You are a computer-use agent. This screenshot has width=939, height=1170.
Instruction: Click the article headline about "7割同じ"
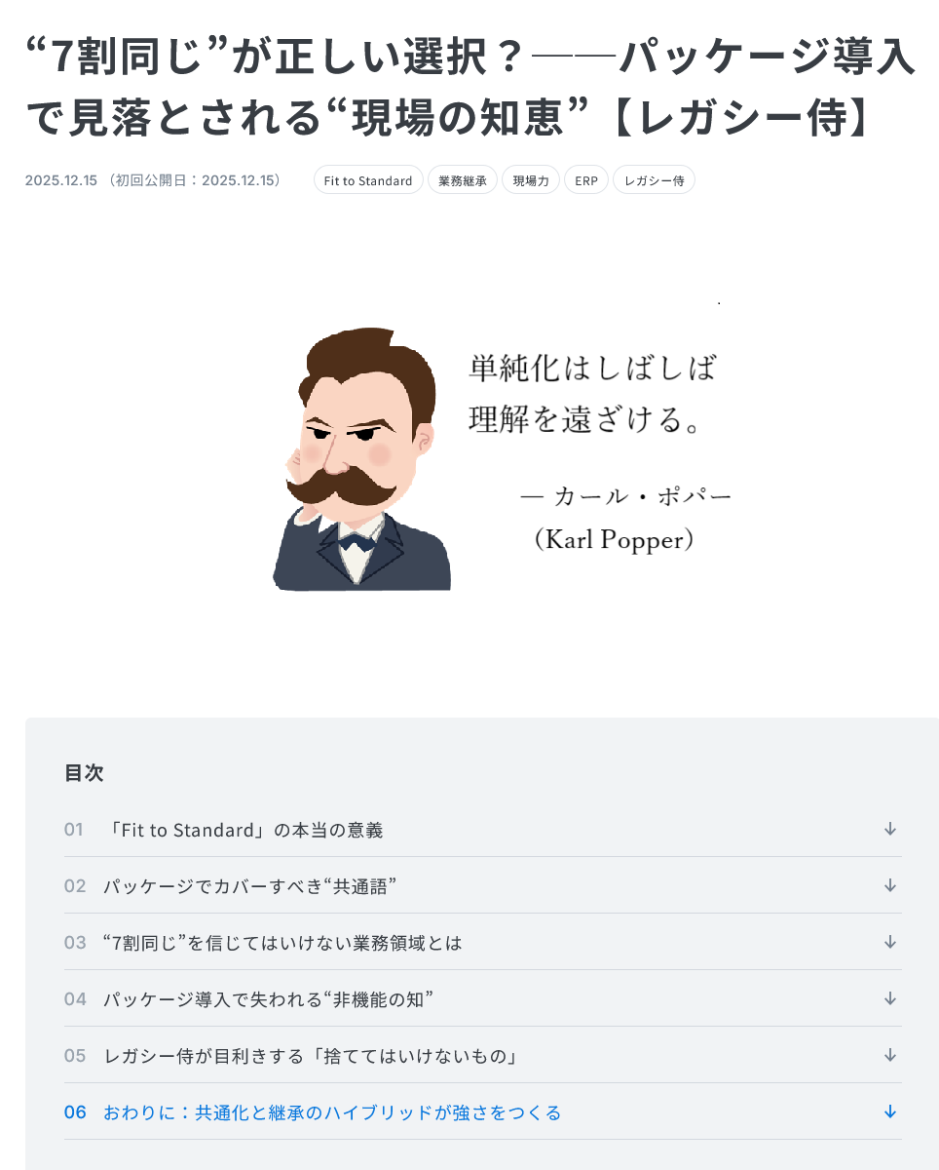coord(470,87)
